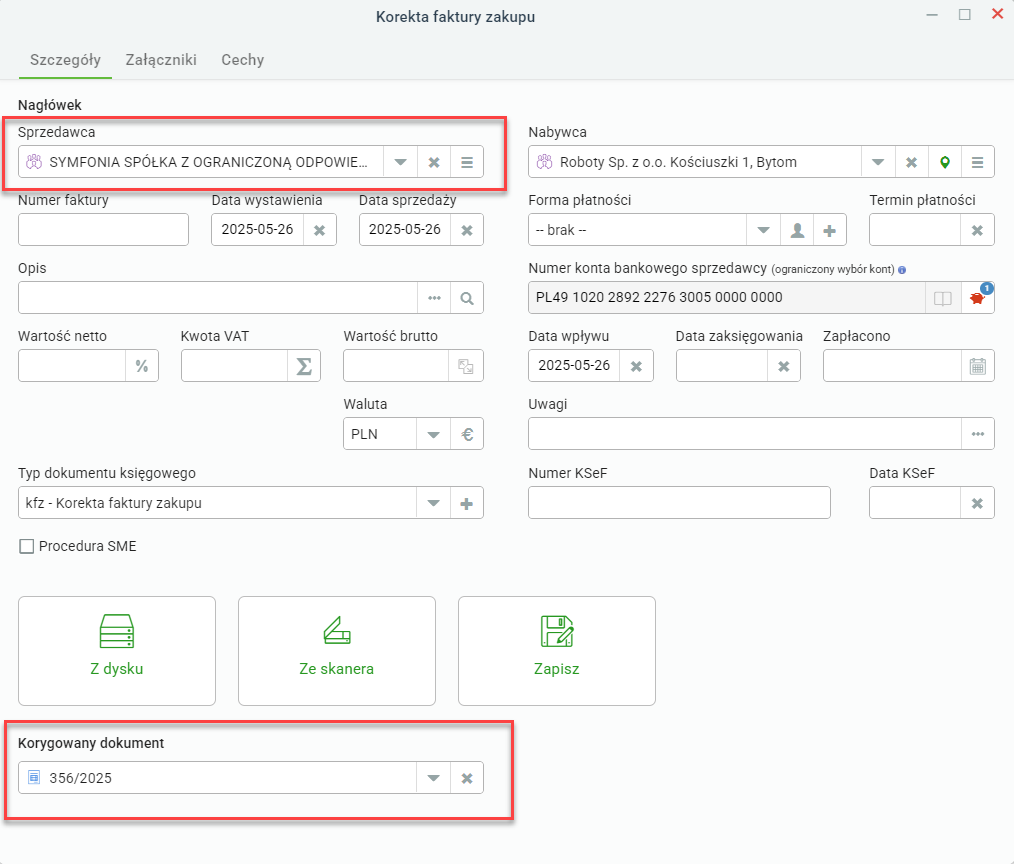Expand the Korygowany dokument dropdown
This screenshot has width=1014, height=864.
point(433,778)
